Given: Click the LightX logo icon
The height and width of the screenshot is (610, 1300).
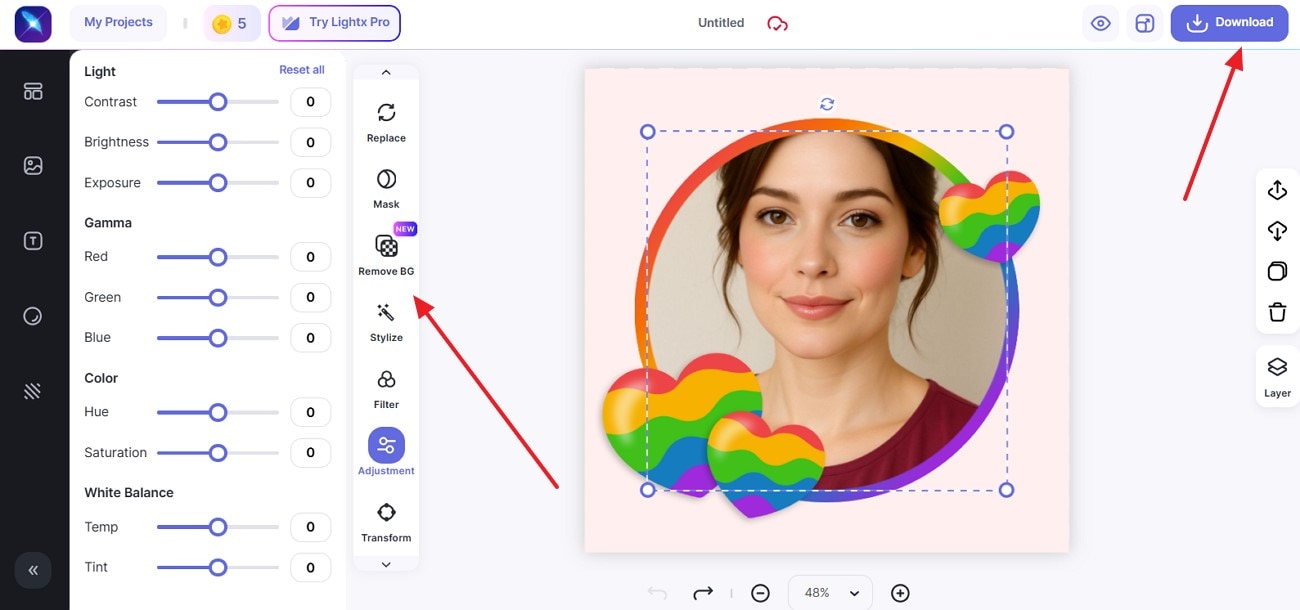Looking at the screenshot, I should coord(33,23).
